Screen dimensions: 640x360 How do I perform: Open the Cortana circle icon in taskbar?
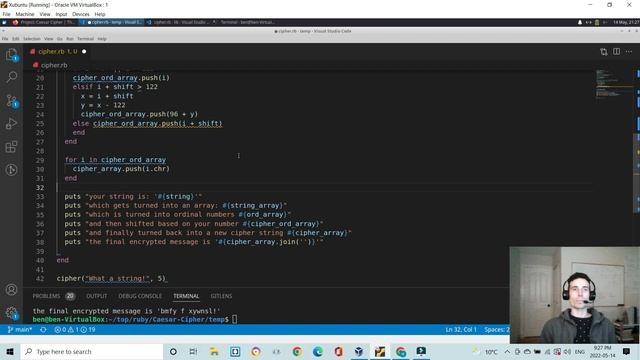coord(173,351)
